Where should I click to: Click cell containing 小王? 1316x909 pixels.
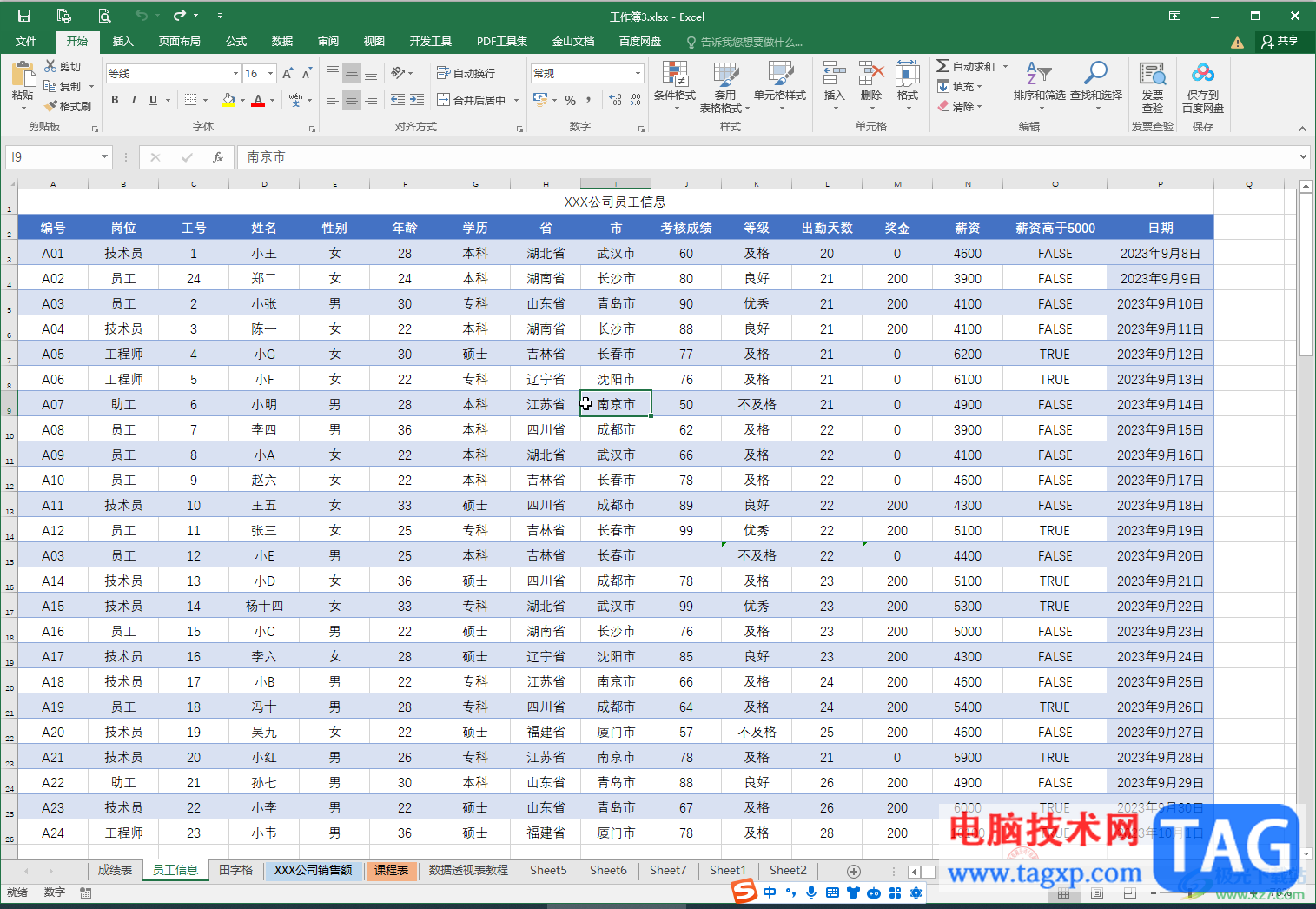[264, 254]
